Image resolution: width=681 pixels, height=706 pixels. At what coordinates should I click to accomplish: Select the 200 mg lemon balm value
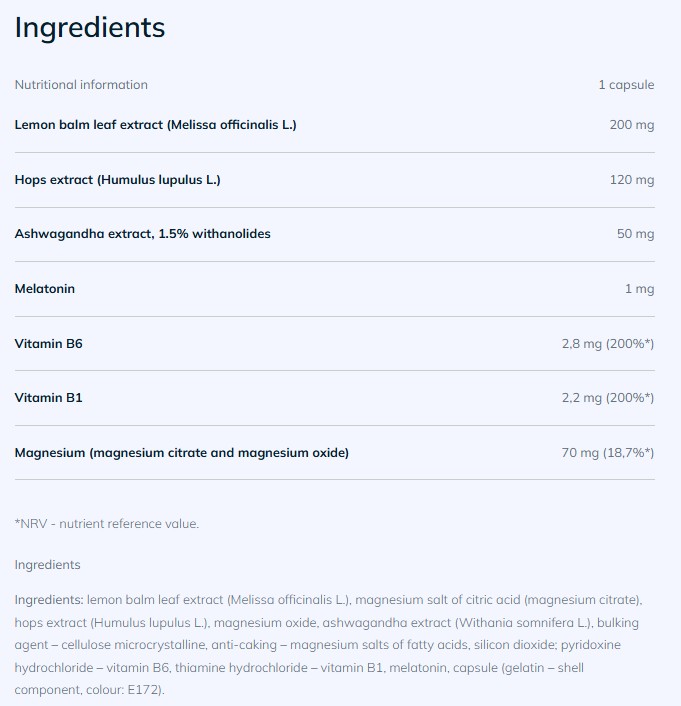pyautogui.click(x=632, y=125)
